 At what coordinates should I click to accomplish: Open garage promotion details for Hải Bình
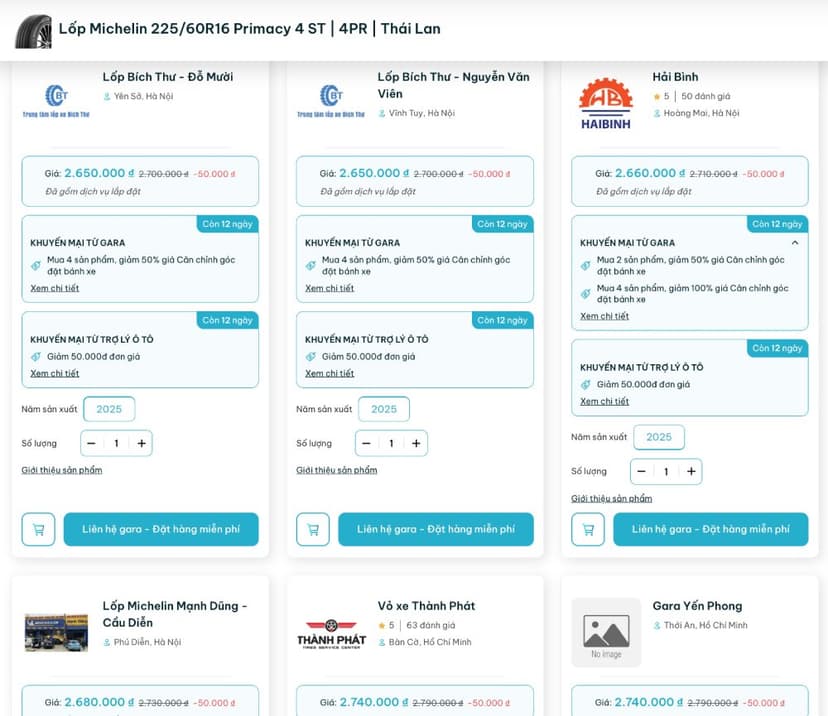[x=605, y=316]
